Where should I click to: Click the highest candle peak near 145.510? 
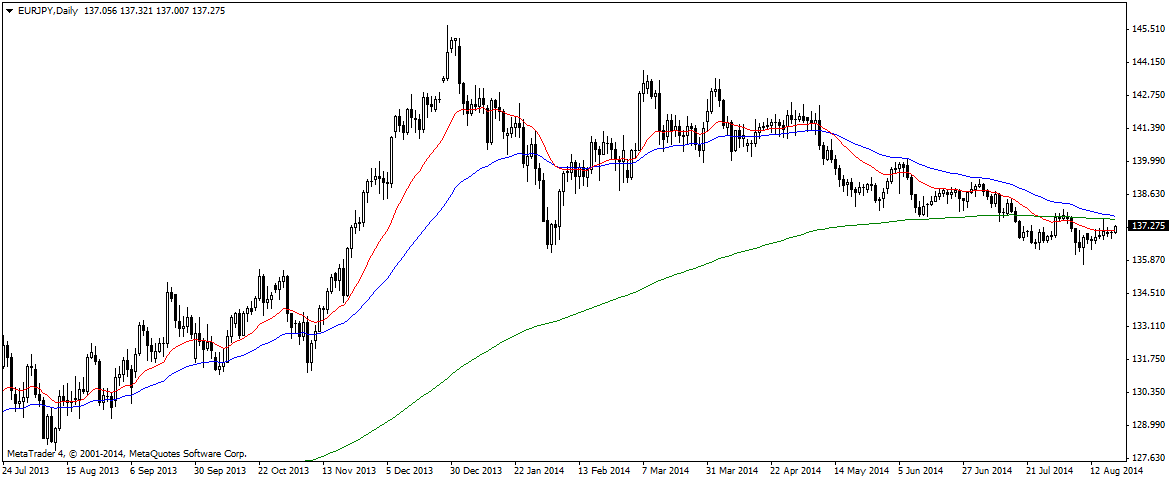tap(448, 30)
